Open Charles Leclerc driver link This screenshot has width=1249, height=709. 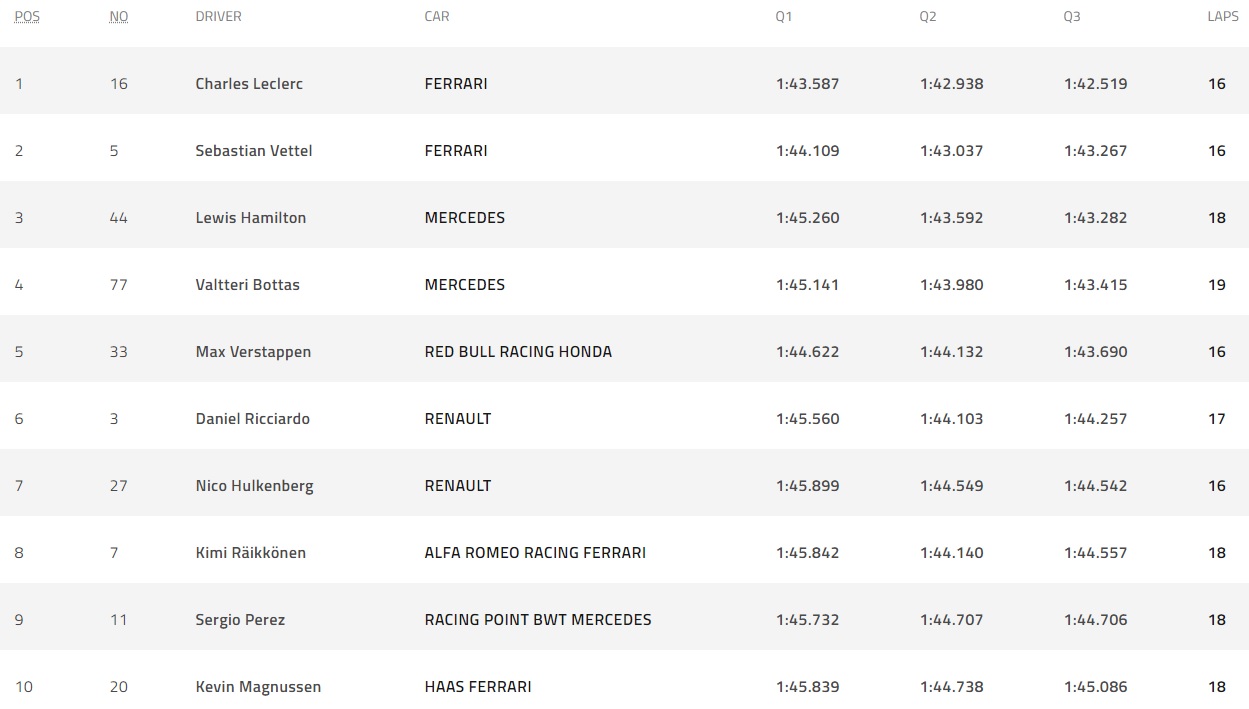coord(249,84)
